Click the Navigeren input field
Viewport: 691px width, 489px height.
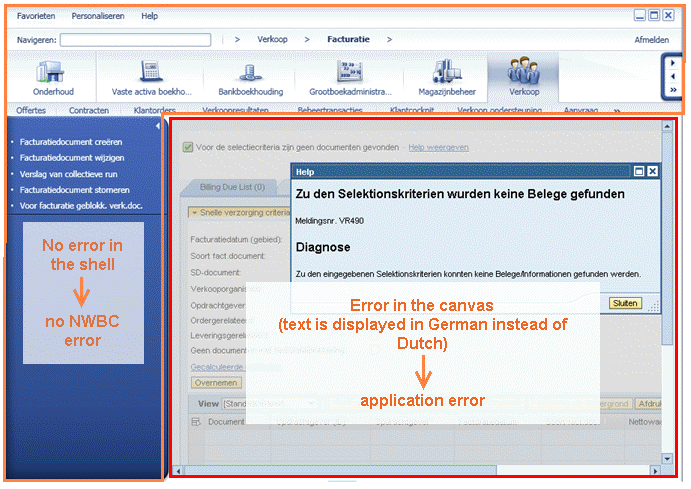(135, 40)
